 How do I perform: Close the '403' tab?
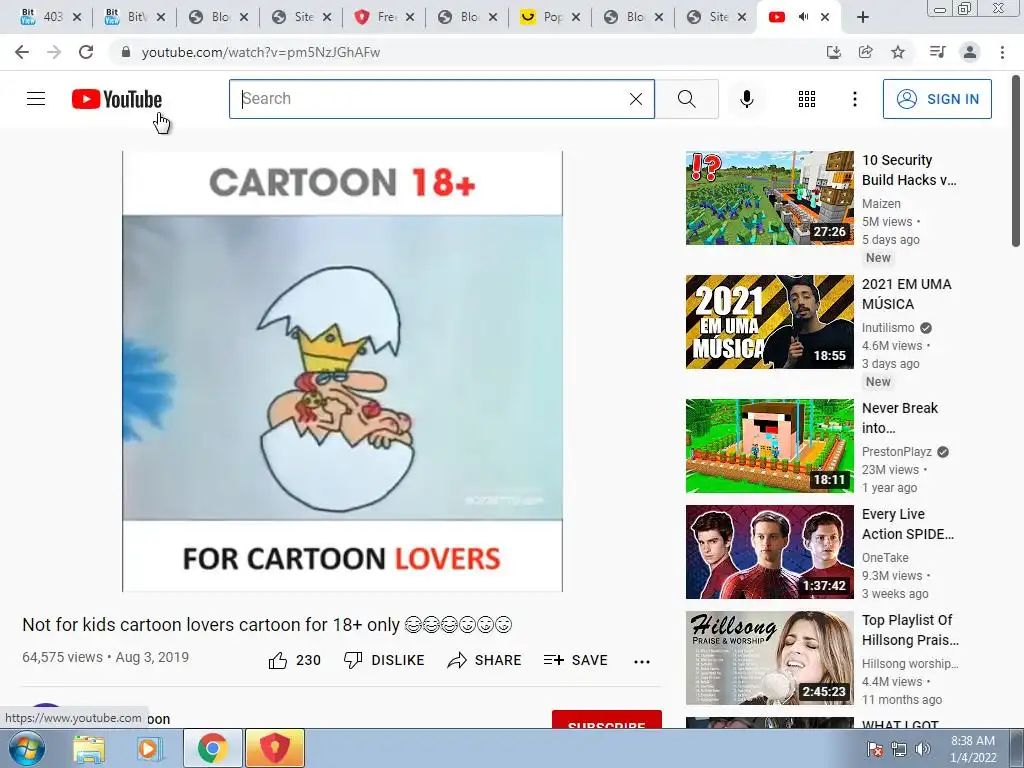pos(76,17)
